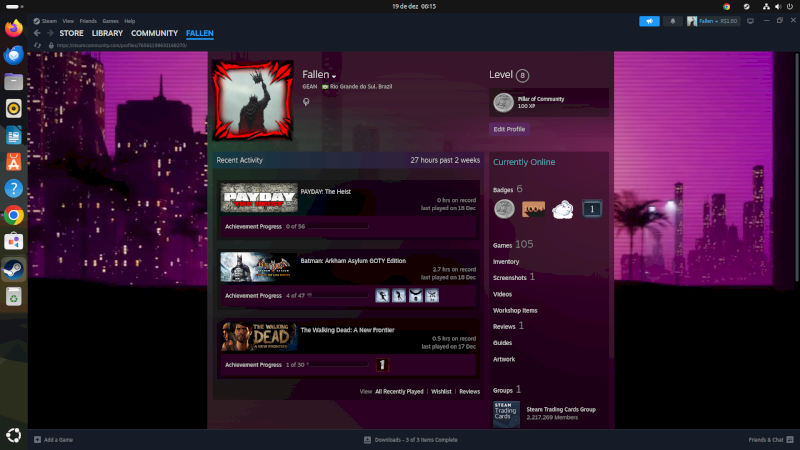This screenshot has width=800, height=450.
Task: Launch Firefox from the Ubuntu dock
Action: click(14, 30)
